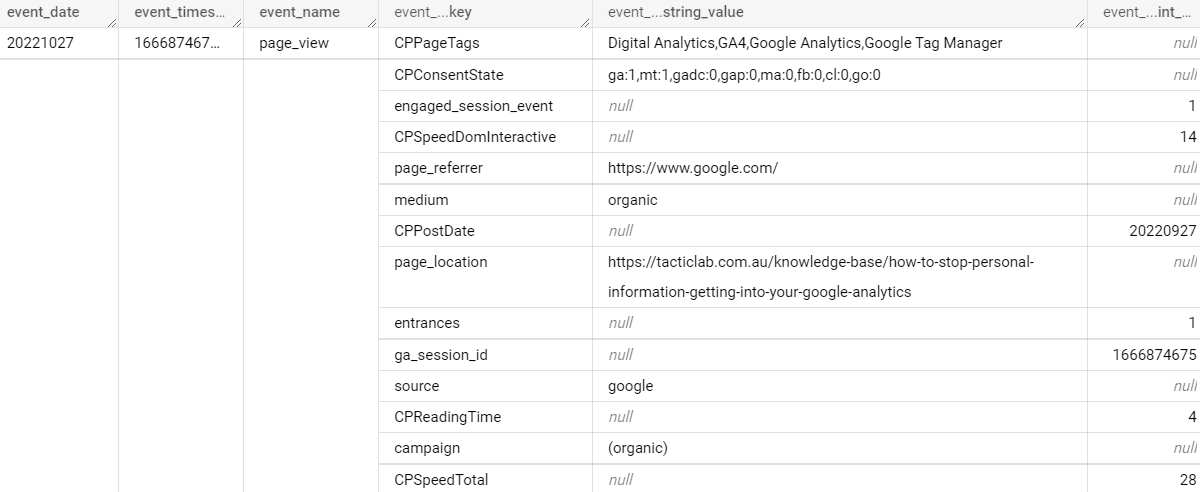1200x492 pixels.
Task: Click the truncated int value column header
Action: (x=1148, y=13)
